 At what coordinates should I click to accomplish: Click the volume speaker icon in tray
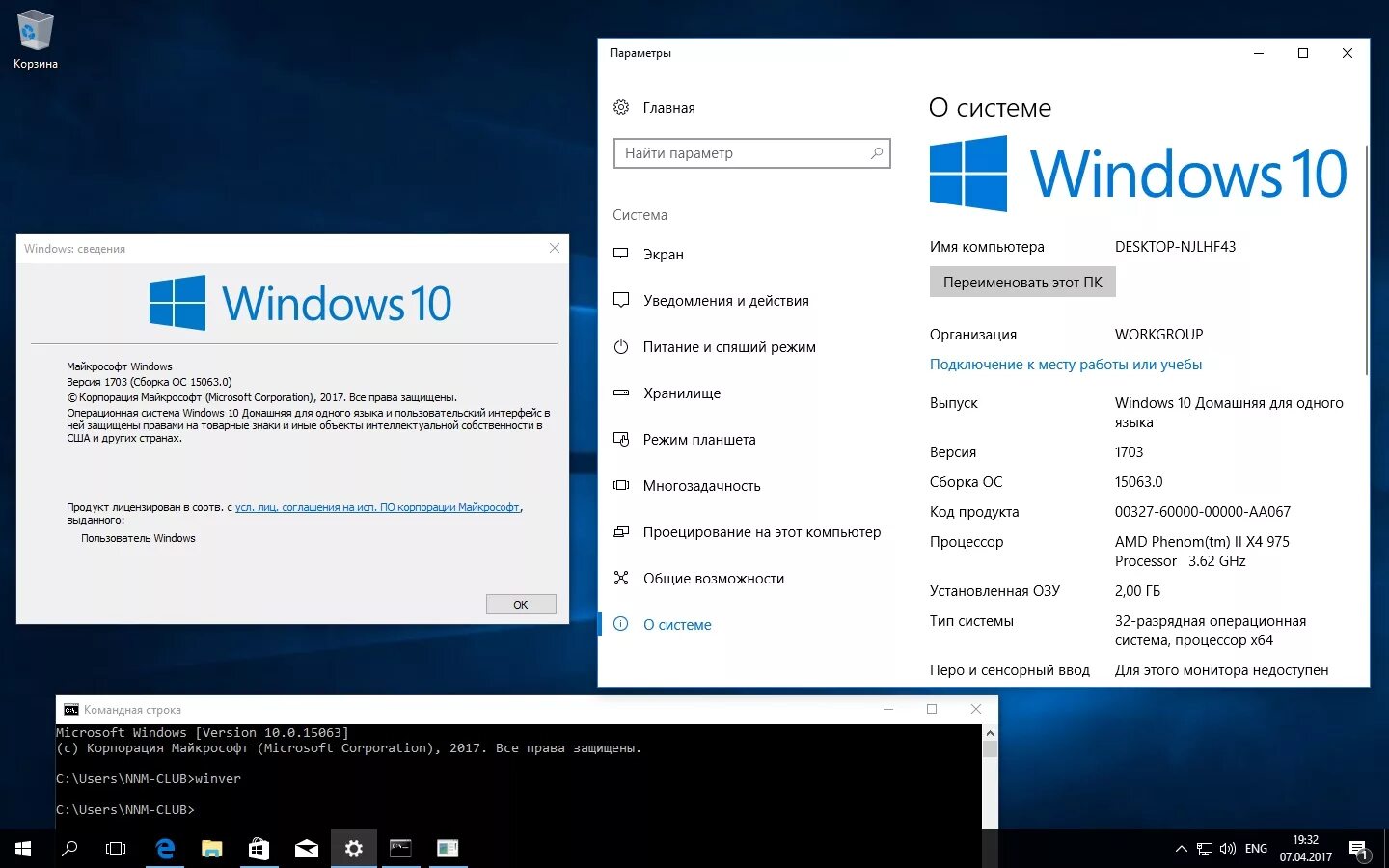(x=1228, y=849)
